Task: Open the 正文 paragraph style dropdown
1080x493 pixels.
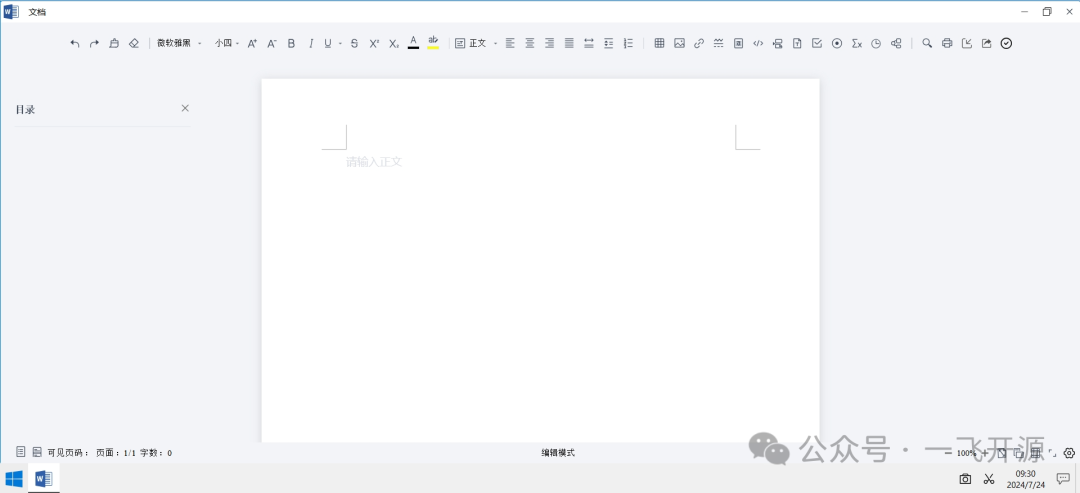Action: click(476, 43)
